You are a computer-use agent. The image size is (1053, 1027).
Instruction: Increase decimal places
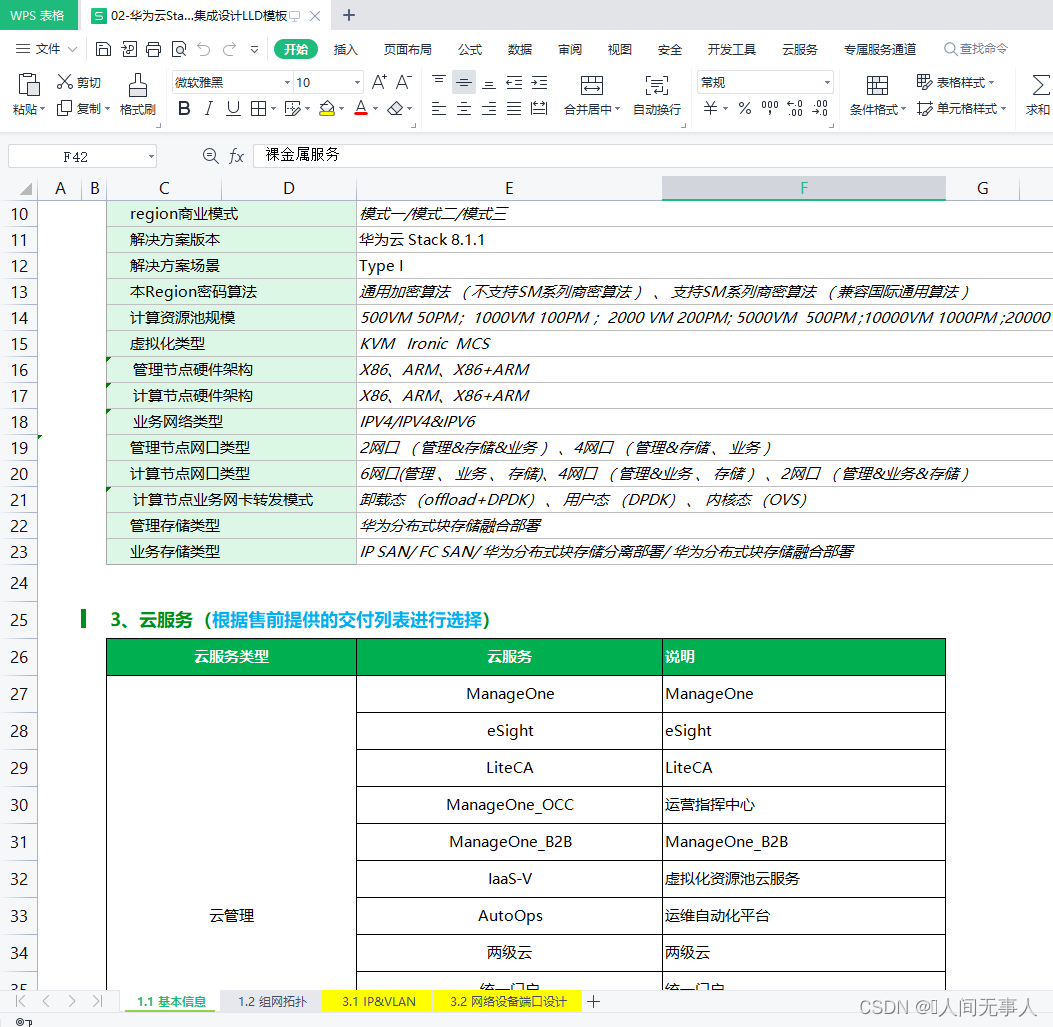(x=795, y=108)
